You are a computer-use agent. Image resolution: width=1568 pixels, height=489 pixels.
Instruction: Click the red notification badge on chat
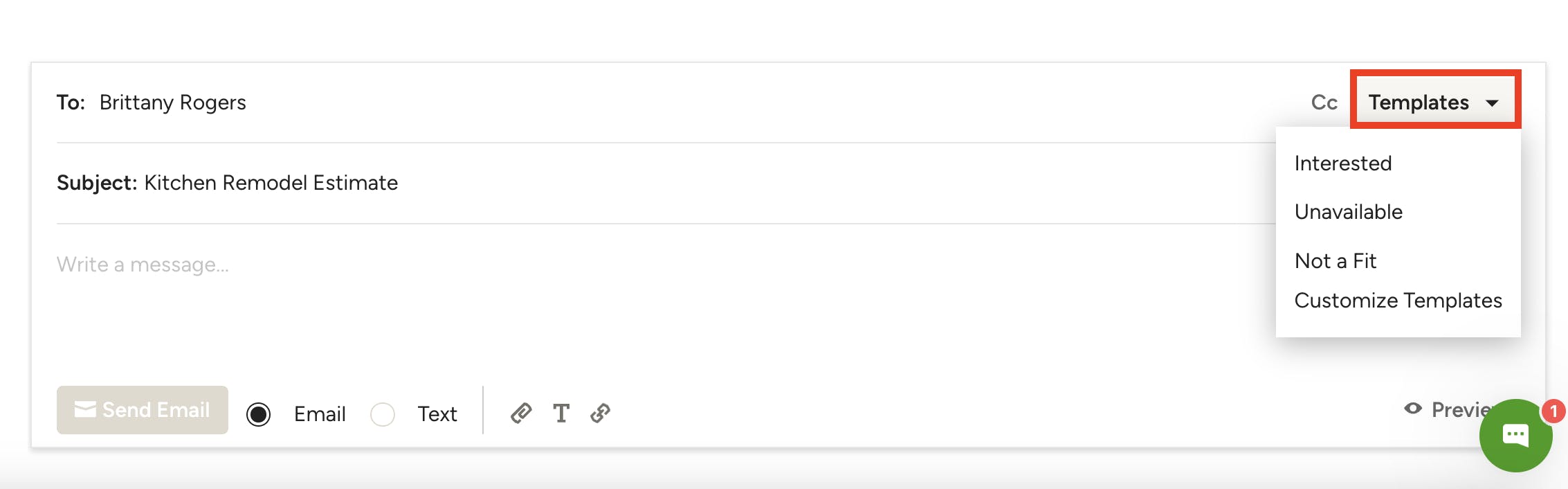[1553, 411]
